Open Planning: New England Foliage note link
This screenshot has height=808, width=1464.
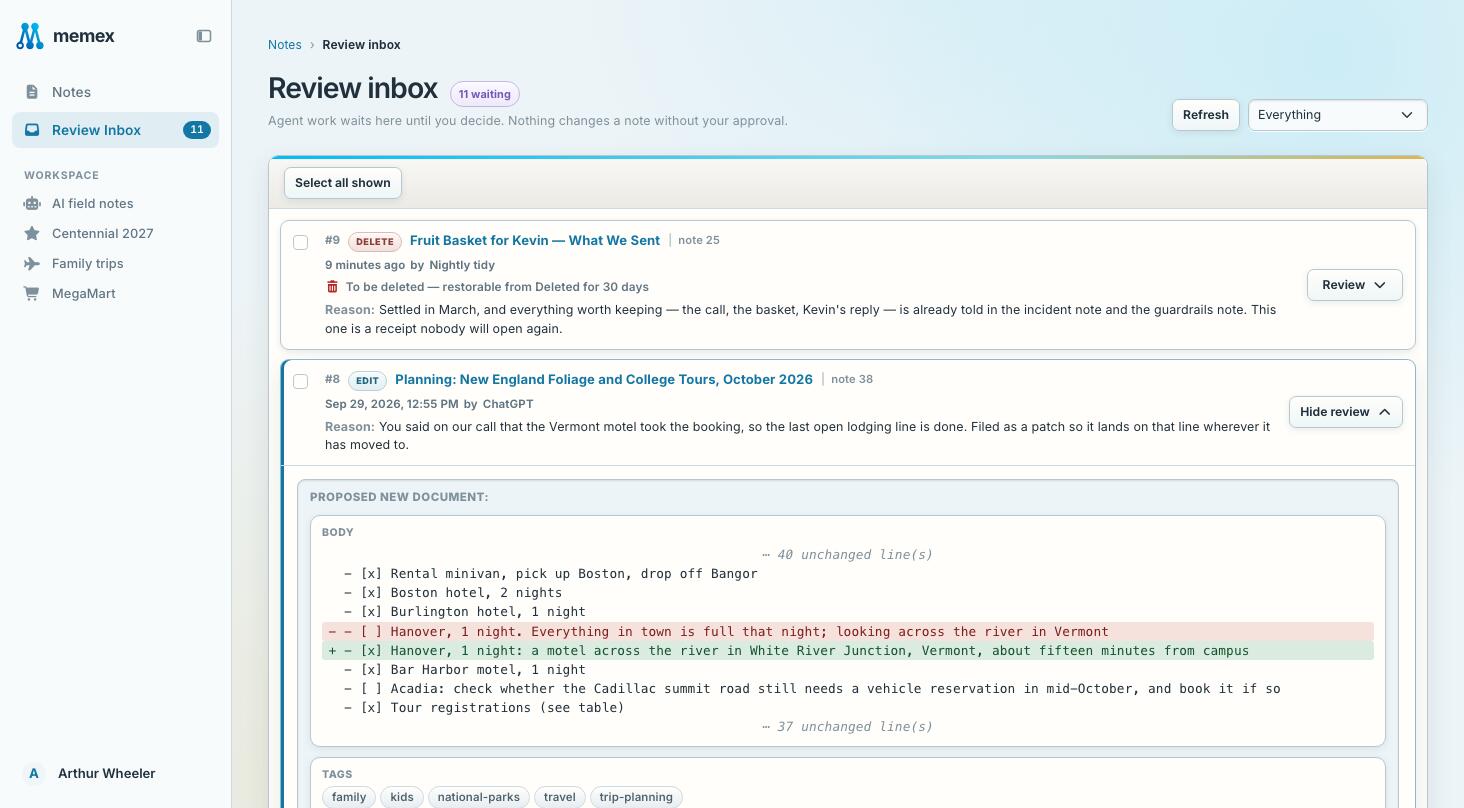click(x=604, y=379)
